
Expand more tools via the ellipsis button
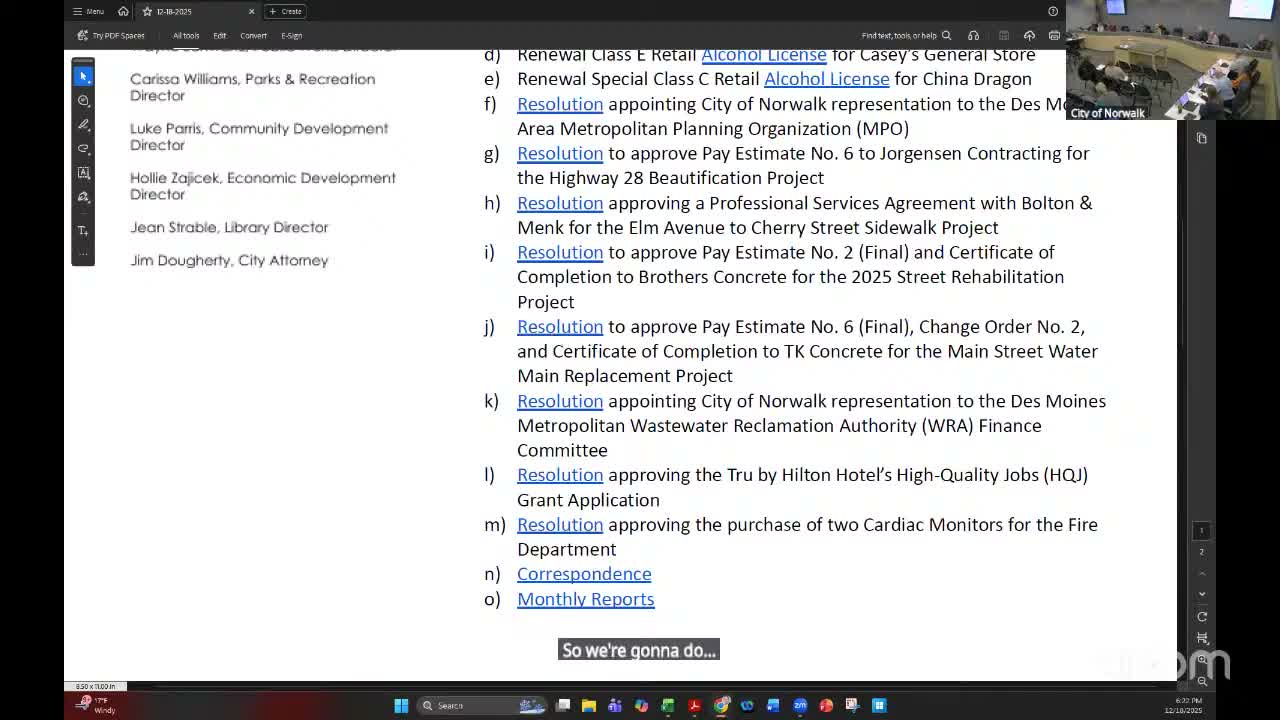pos(84,254)
